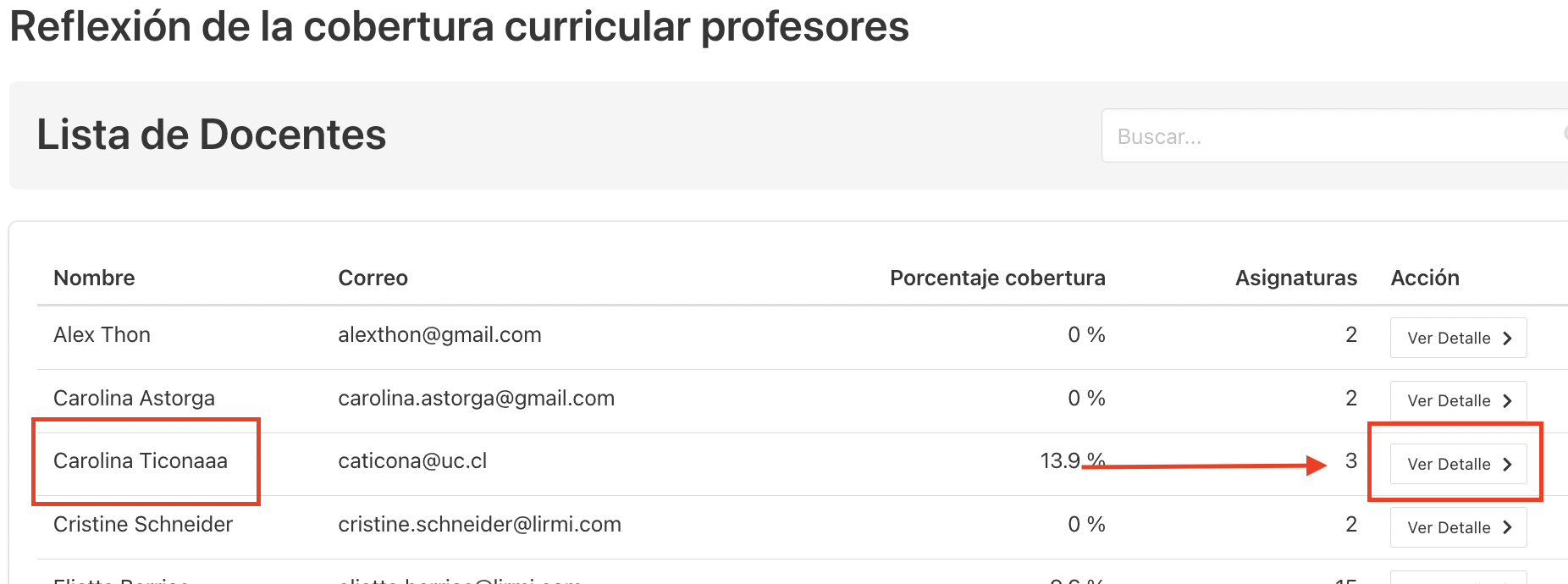This screenshot has height=584, width=1568.
Task: Click the Acción column header
Action: pyautogui.click(x=1425, y=278)
